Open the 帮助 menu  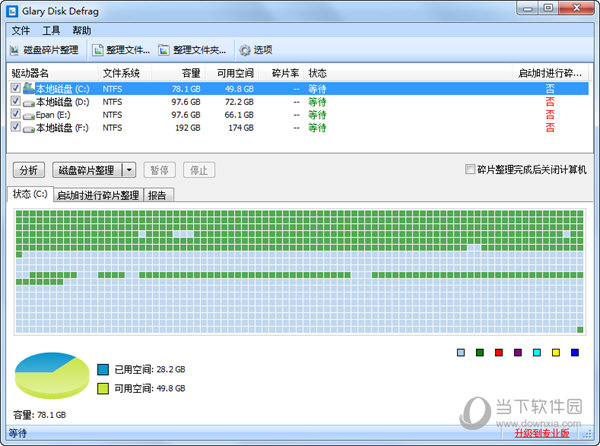click(x=82, y=31)
